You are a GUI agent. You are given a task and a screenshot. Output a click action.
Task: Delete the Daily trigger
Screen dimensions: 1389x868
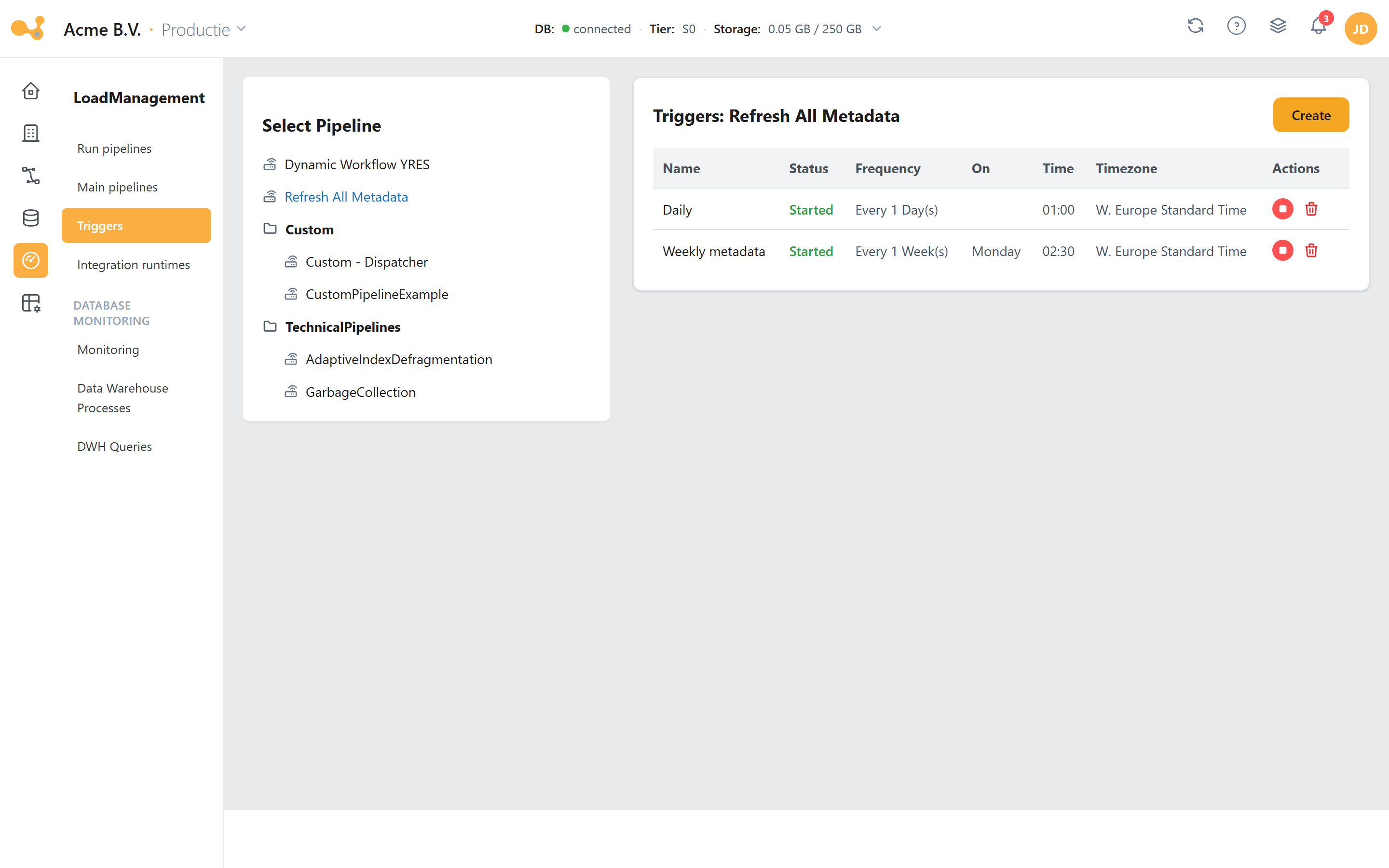click(1311, 209)
